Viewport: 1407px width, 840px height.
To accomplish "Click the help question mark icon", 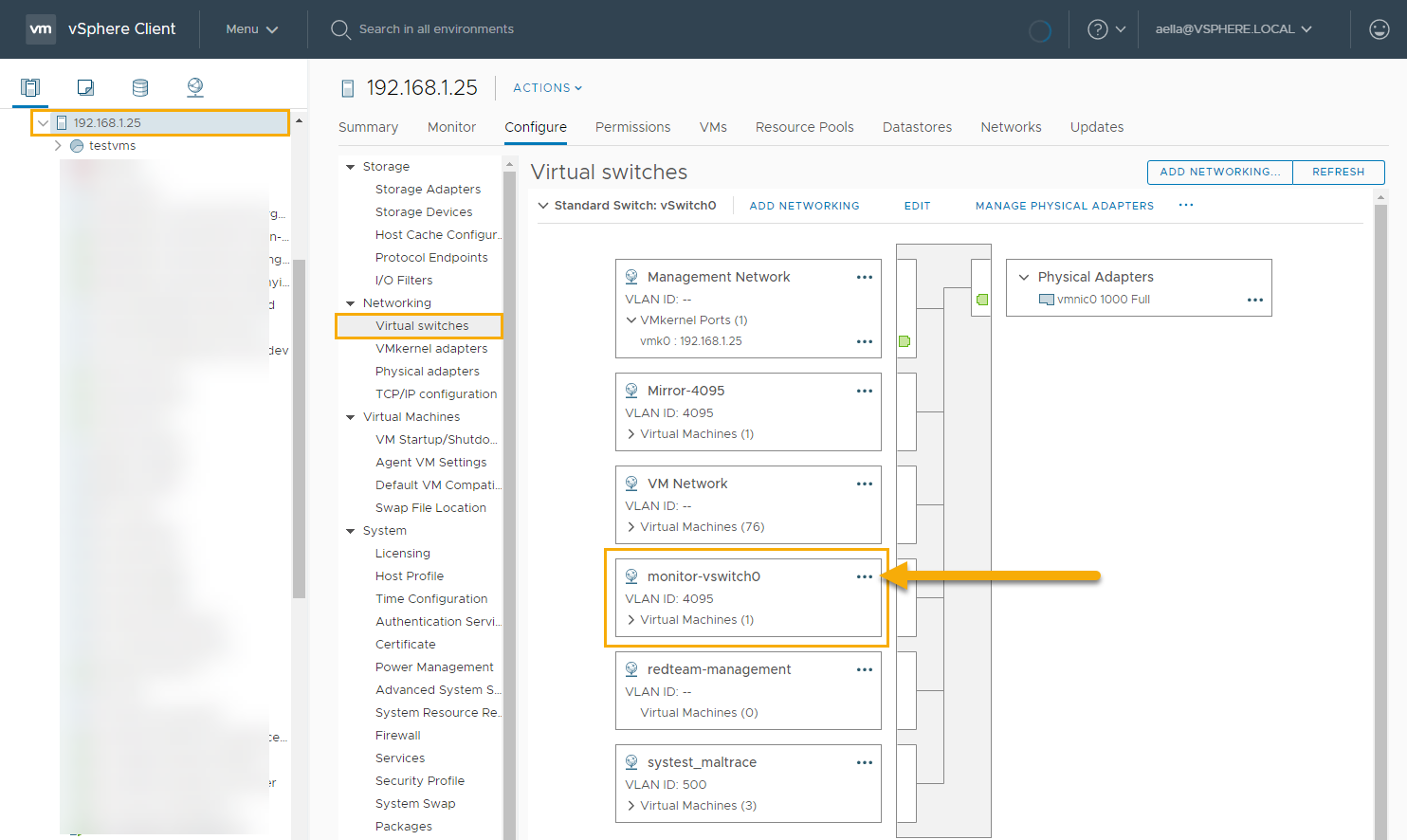I will [1098, 29].
